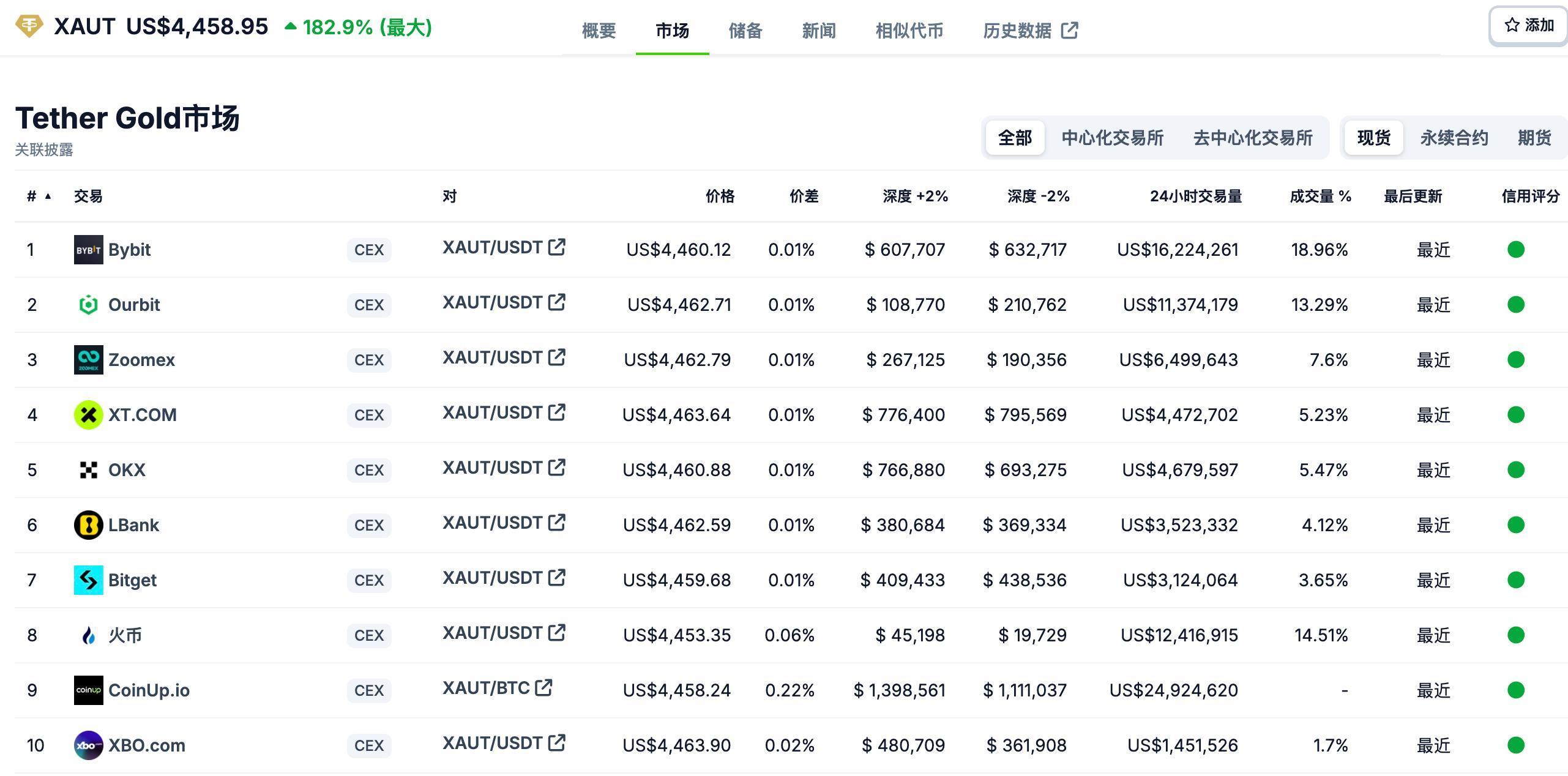Click the Bitget exchange logo
Screen dimensions: 1568x776
[x=88, y=580]
